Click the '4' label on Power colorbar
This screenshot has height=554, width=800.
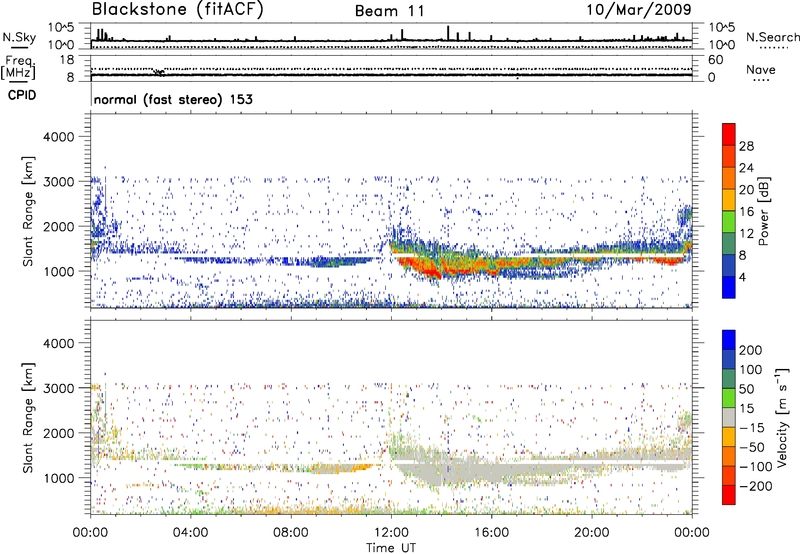coord(743,278)
